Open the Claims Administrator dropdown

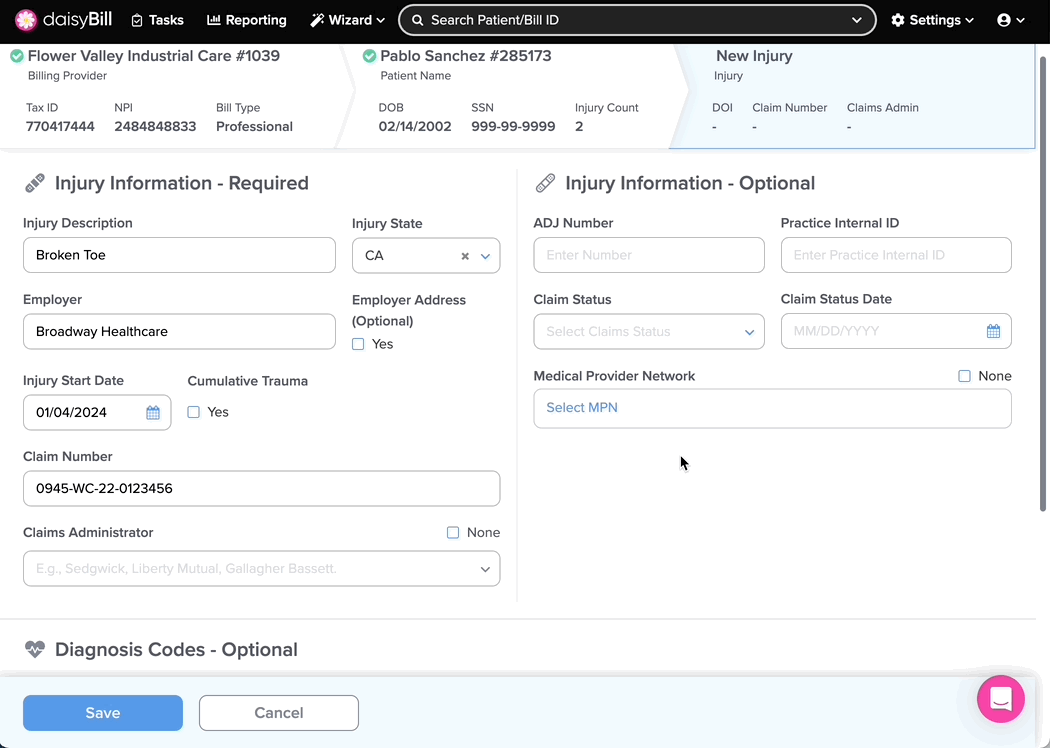[261, 569]
